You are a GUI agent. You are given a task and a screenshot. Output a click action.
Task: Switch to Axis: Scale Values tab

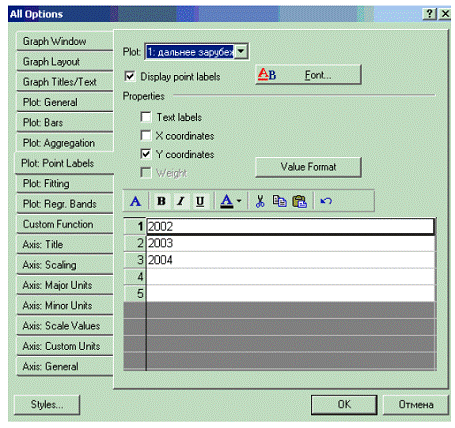pyautogui.click(x=65, y=326)
